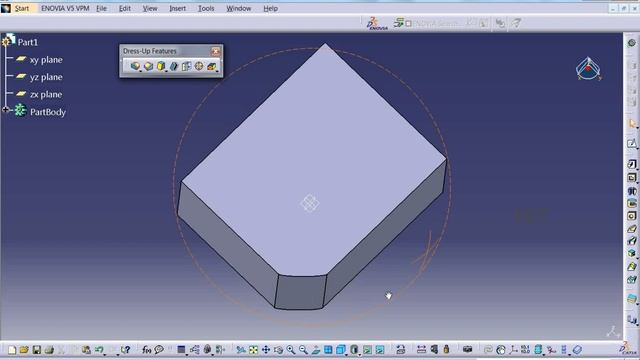Click into the ENOVIA Search field
Image resolution: width=640 pixels, height=360 pixels.
tap(439, 24)
